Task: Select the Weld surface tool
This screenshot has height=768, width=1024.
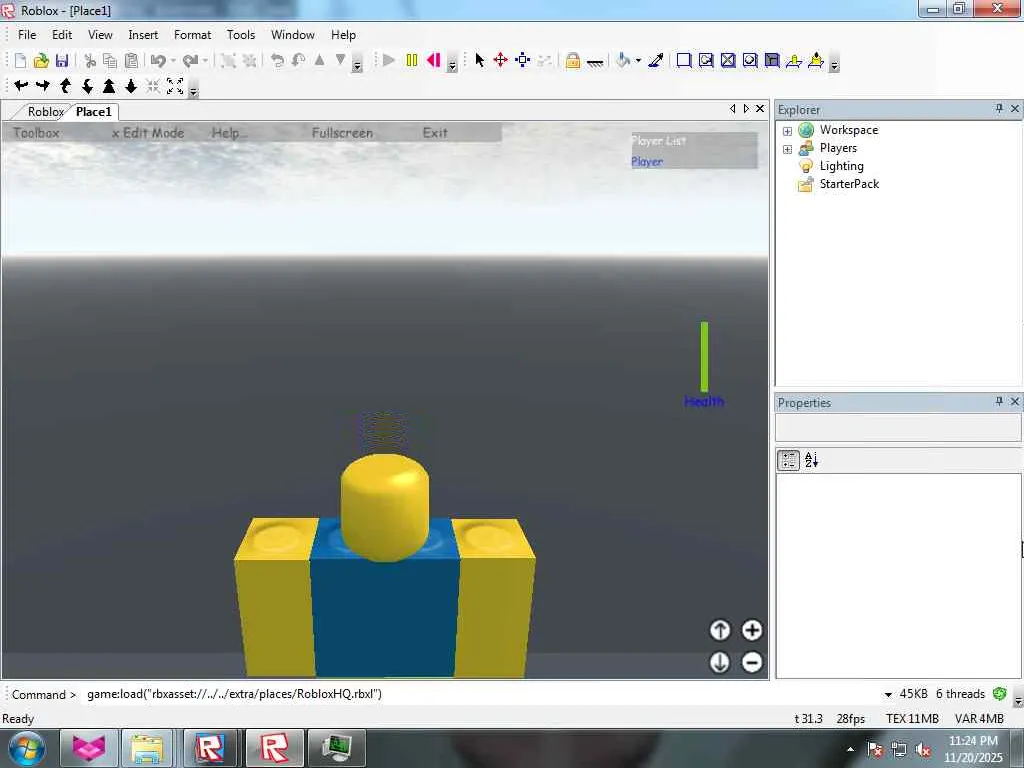Action: tap(728, 61)
